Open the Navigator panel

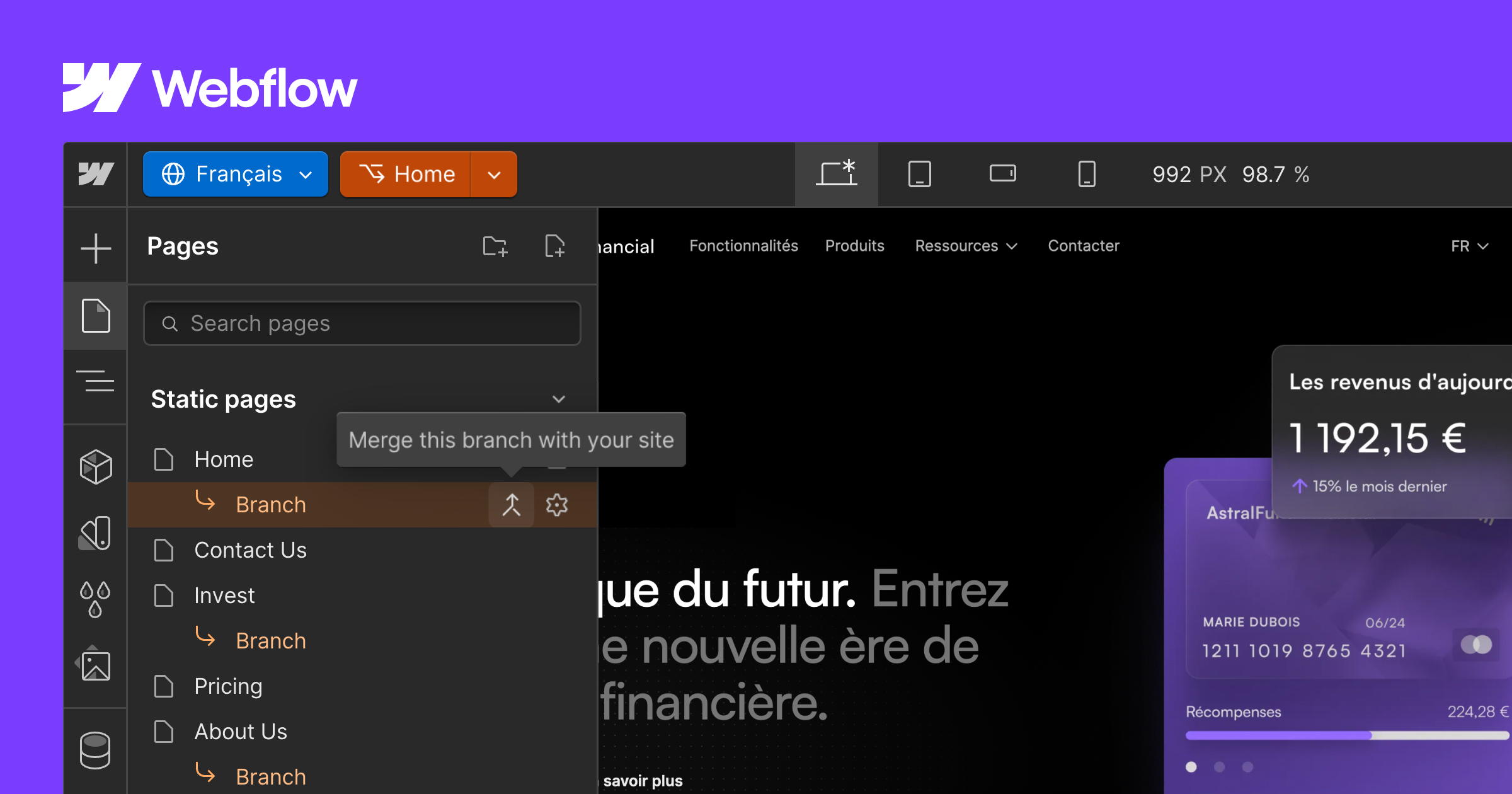click(96, 383)
